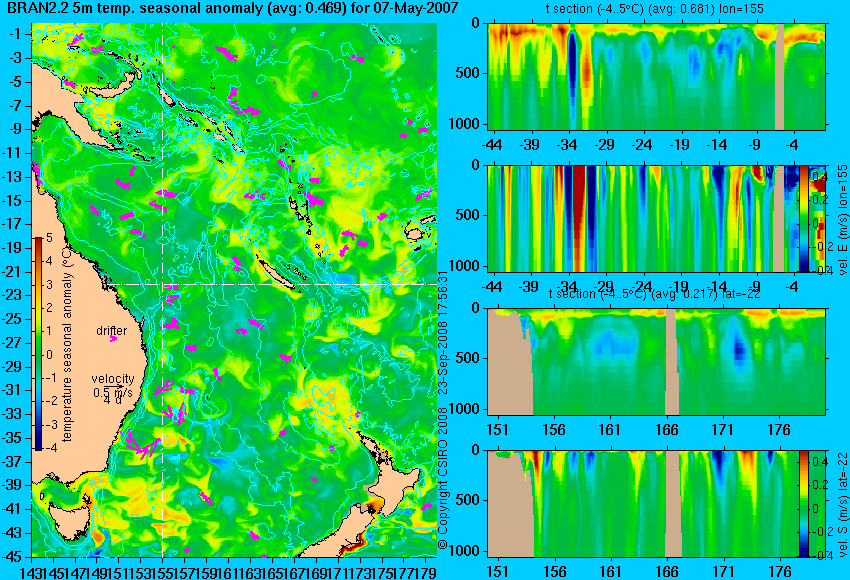The width and height of the screenshot is (850, 580).
Task: Click the magenta drifter arrows near latitude -36
Action: click(141, 444)
